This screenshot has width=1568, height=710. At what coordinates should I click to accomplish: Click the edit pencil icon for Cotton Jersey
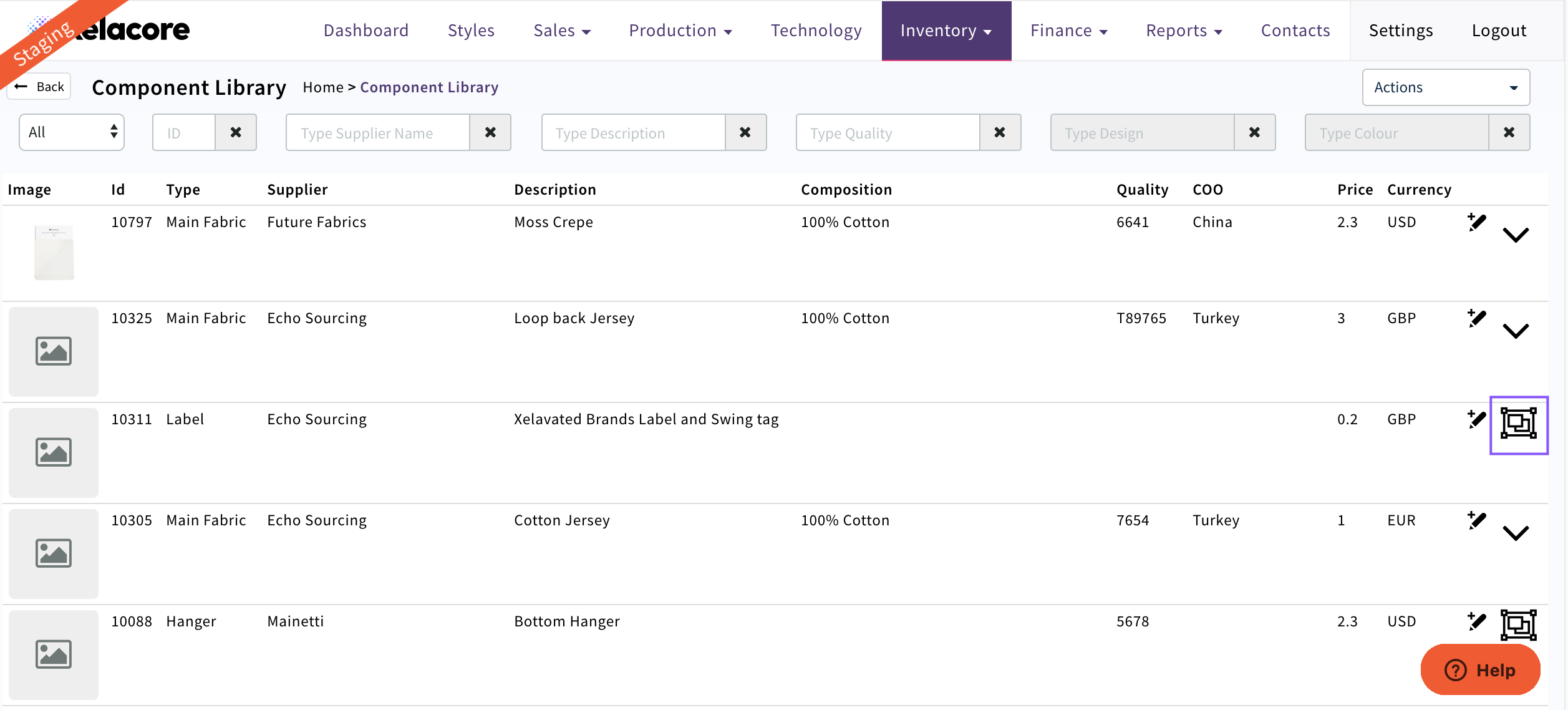(x=1476, y=520)
